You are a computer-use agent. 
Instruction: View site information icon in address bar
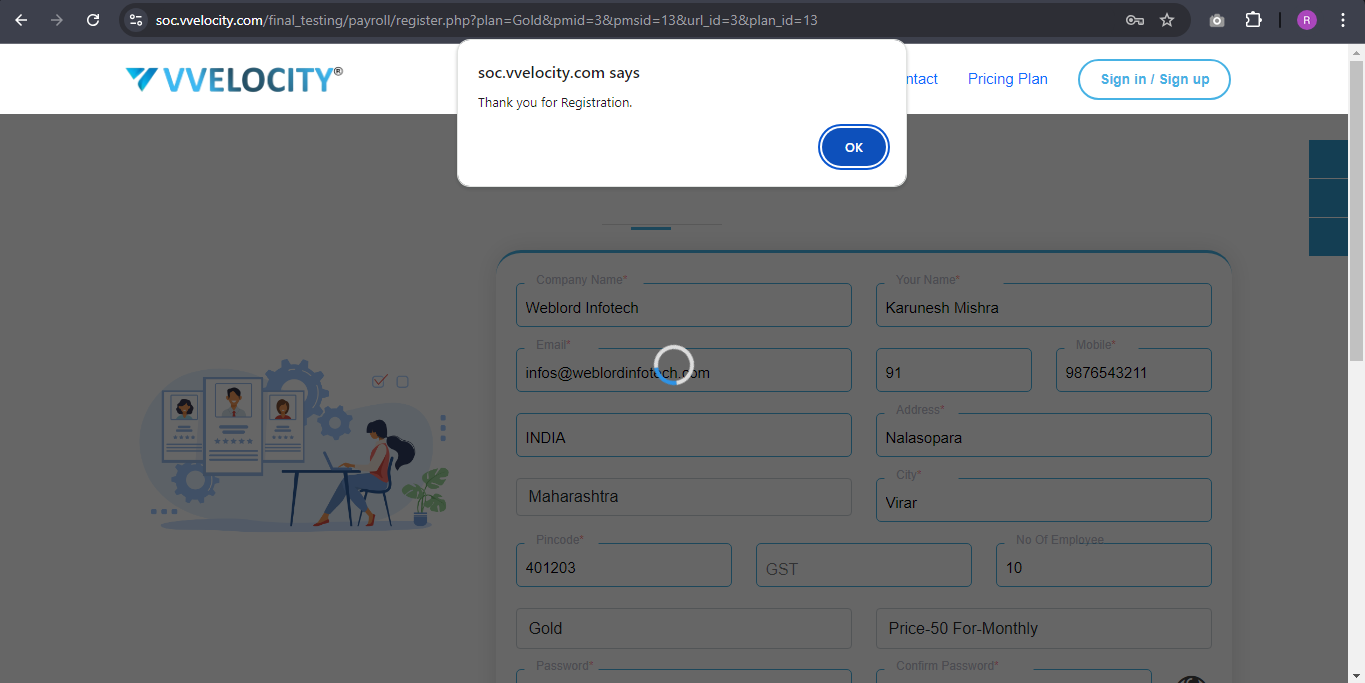point(137,20)
